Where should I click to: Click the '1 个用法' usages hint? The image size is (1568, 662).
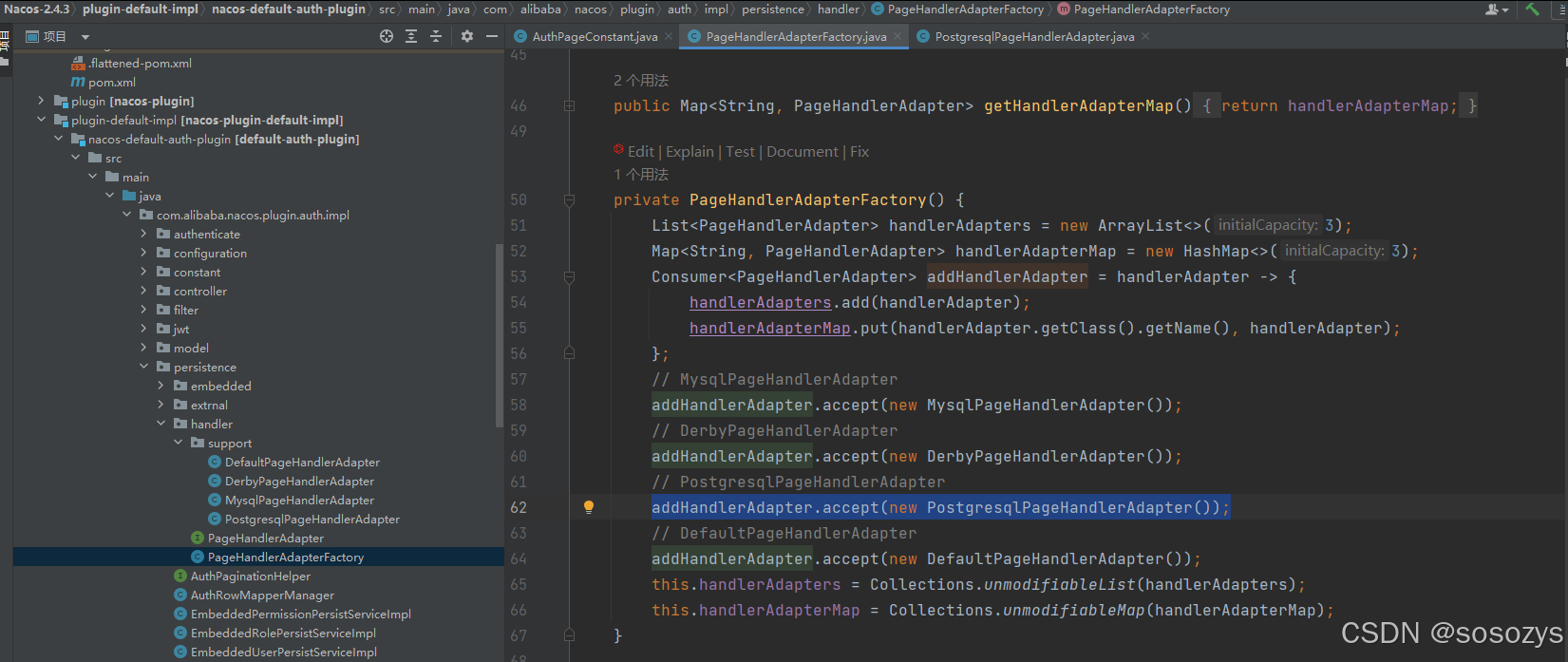641,175
